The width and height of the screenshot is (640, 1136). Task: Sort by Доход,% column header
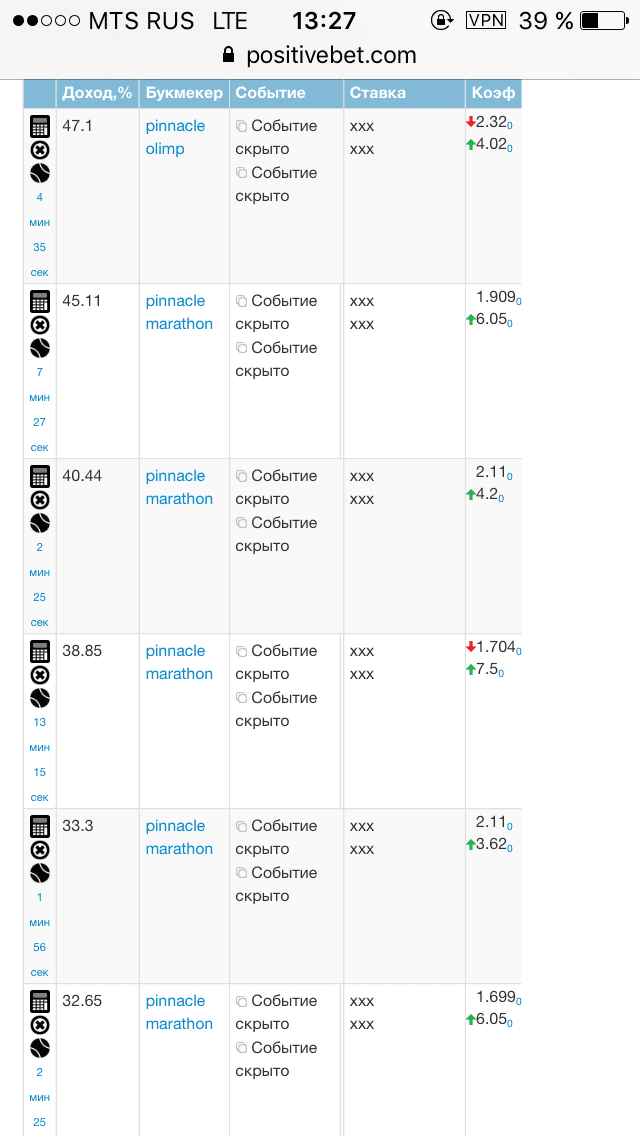[x=97, y=93]
